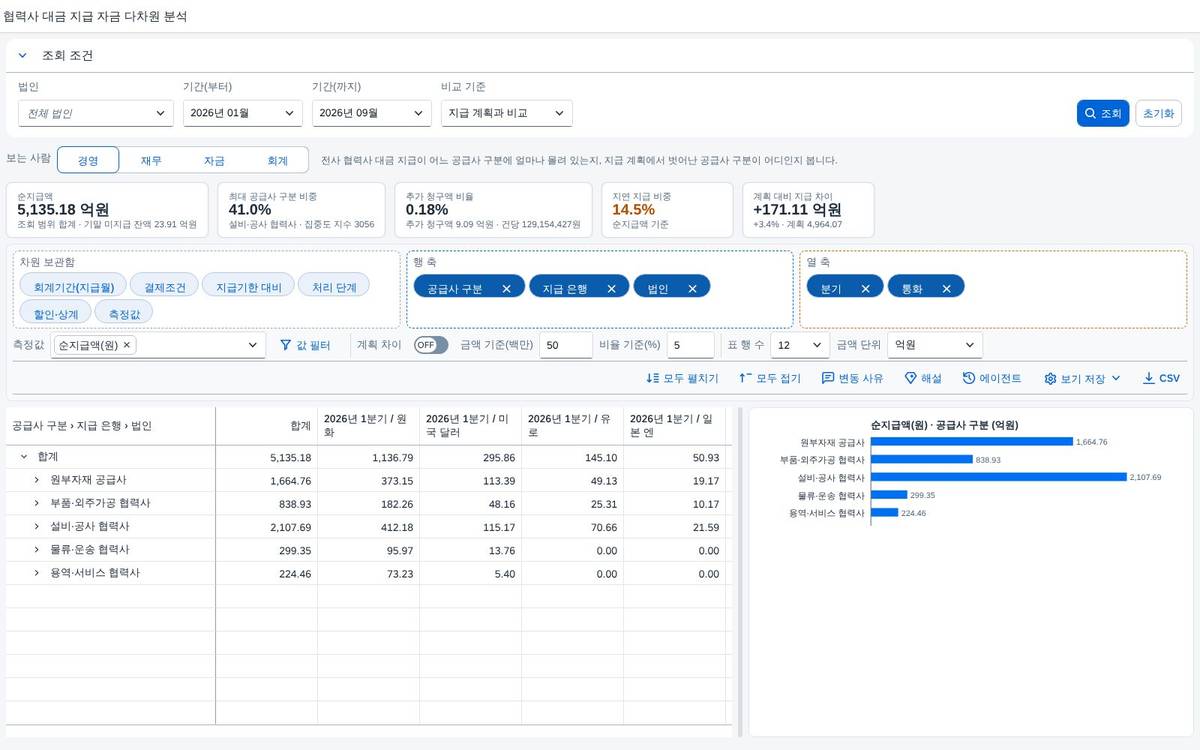Remove 공급사 구분 from row axis
This screenshot has width=1200, height=750.
point(506,289)
